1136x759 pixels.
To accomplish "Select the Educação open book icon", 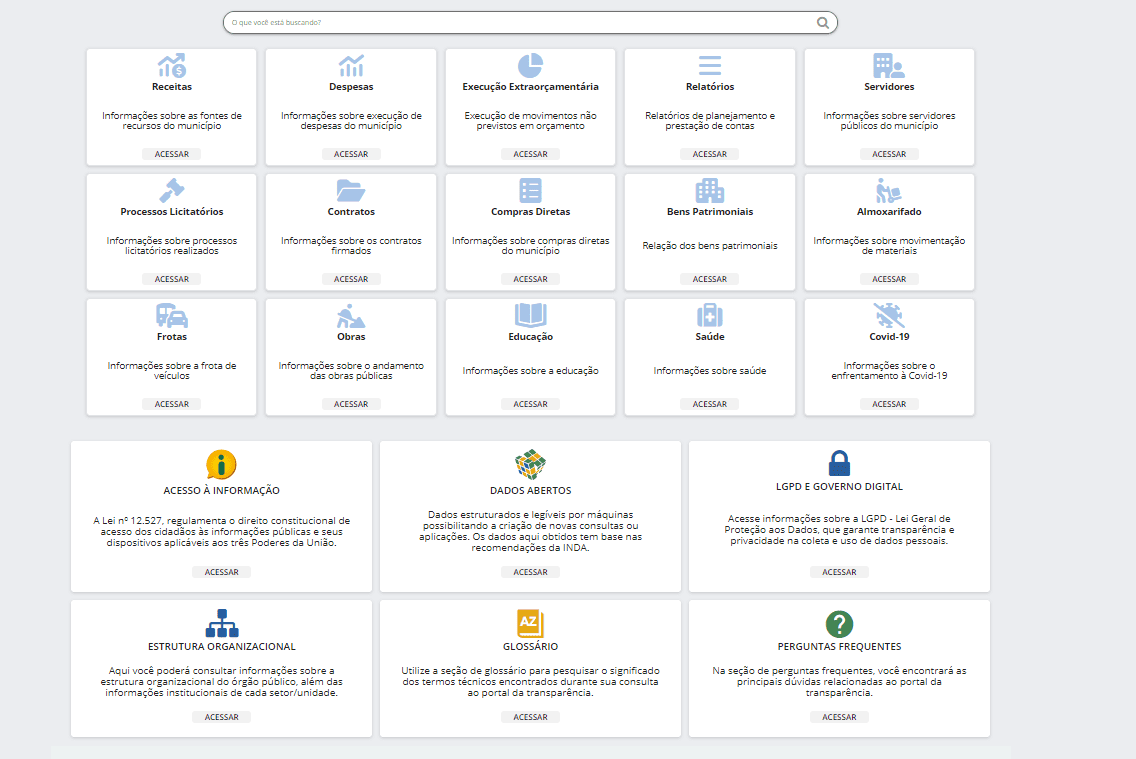I will [x=530, y=316].
